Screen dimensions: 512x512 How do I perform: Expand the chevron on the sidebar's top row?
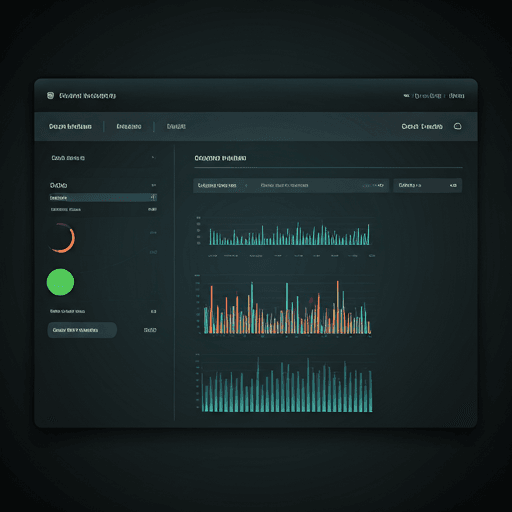[x=153, y=157]
